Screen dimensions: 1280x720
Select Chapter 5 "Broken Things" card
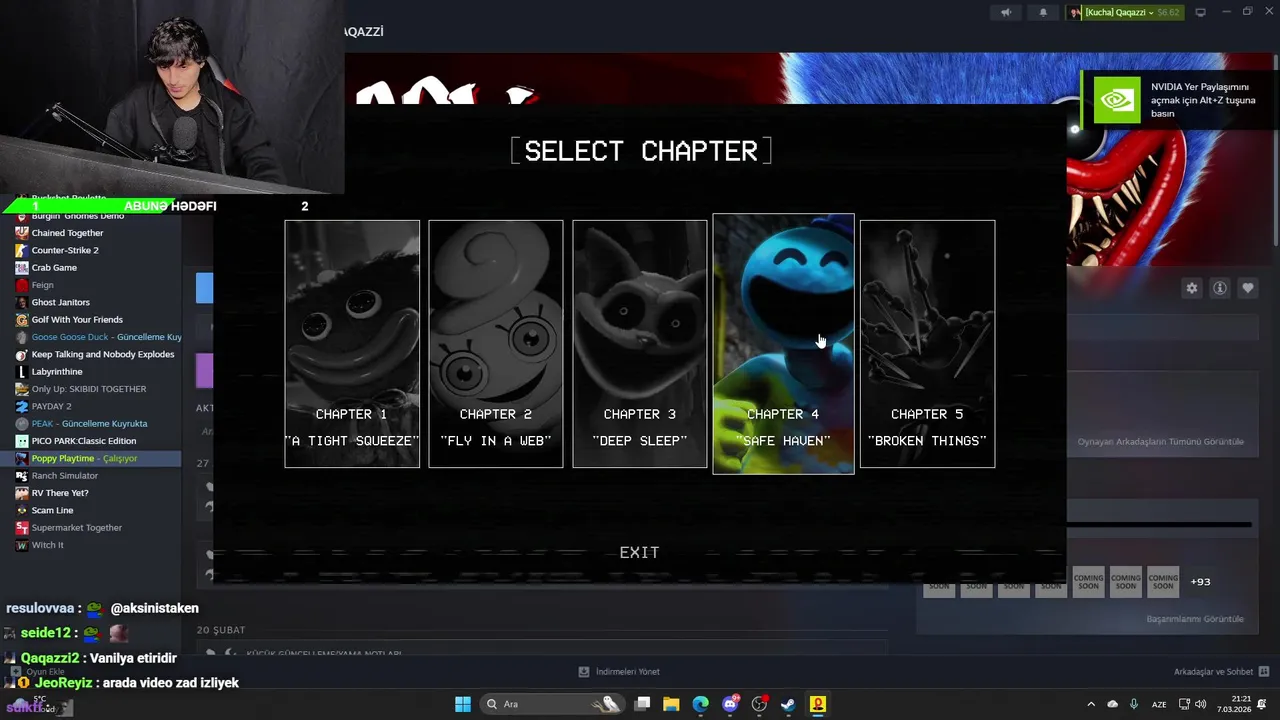pos(928,344)
